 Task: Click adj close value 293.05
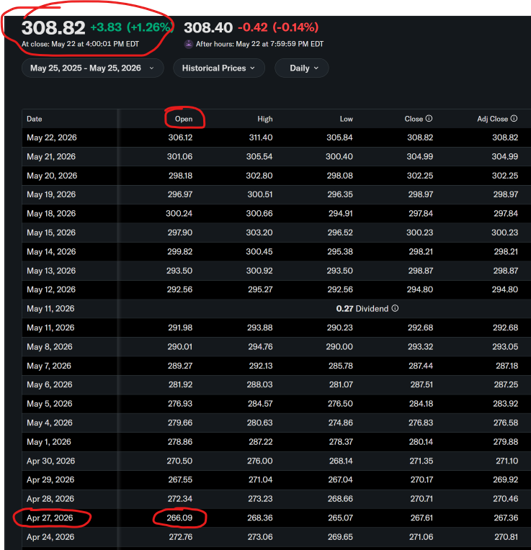tap(505, 347)
